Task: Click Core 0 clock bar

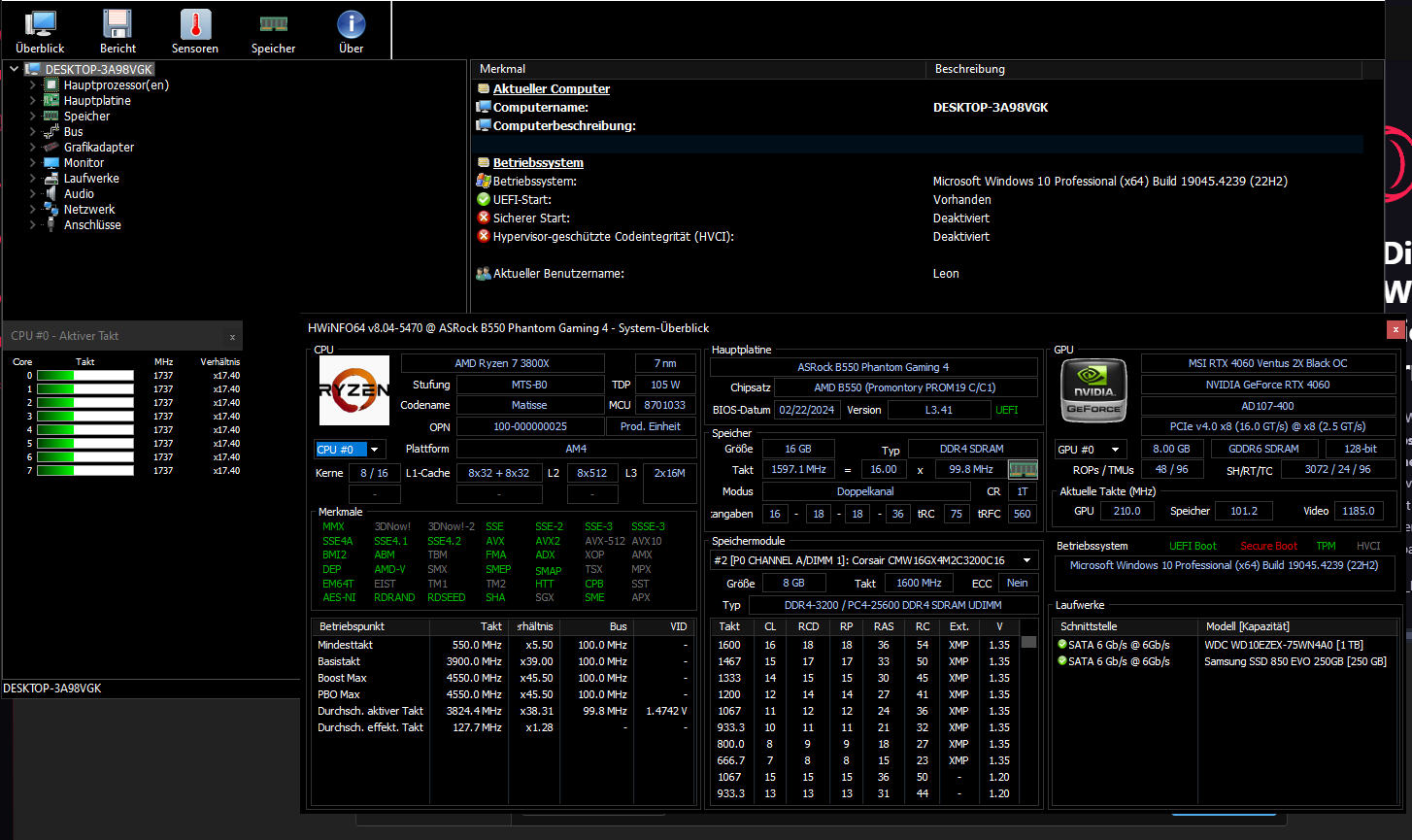Action: click(x=85, y=375)
